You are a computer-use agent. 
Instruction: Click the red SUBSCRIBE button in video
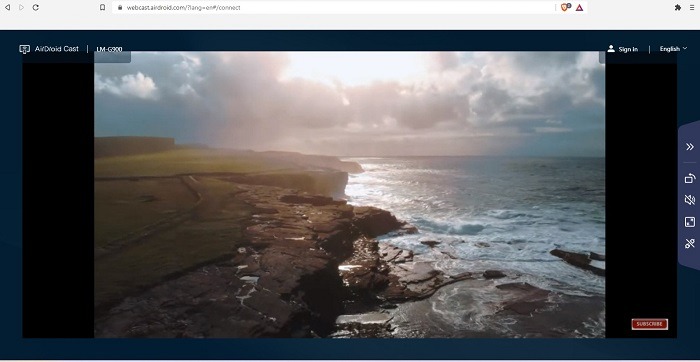point(650,324)
